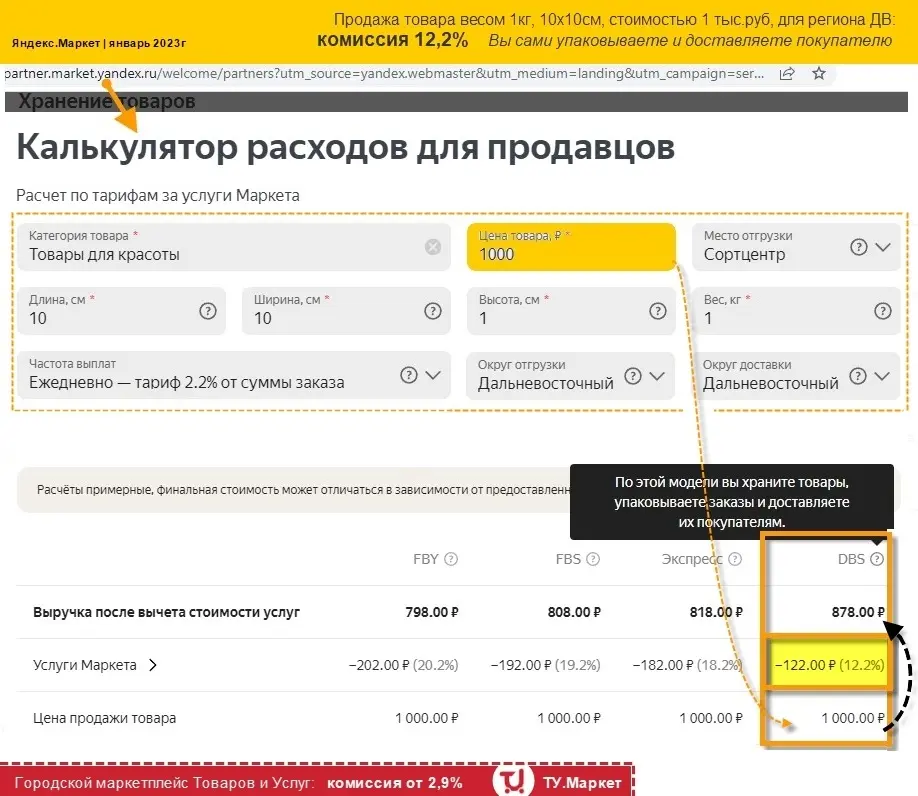Clear the Категория товара field with the X icon
918x796 pixels.
pos(433,247)
